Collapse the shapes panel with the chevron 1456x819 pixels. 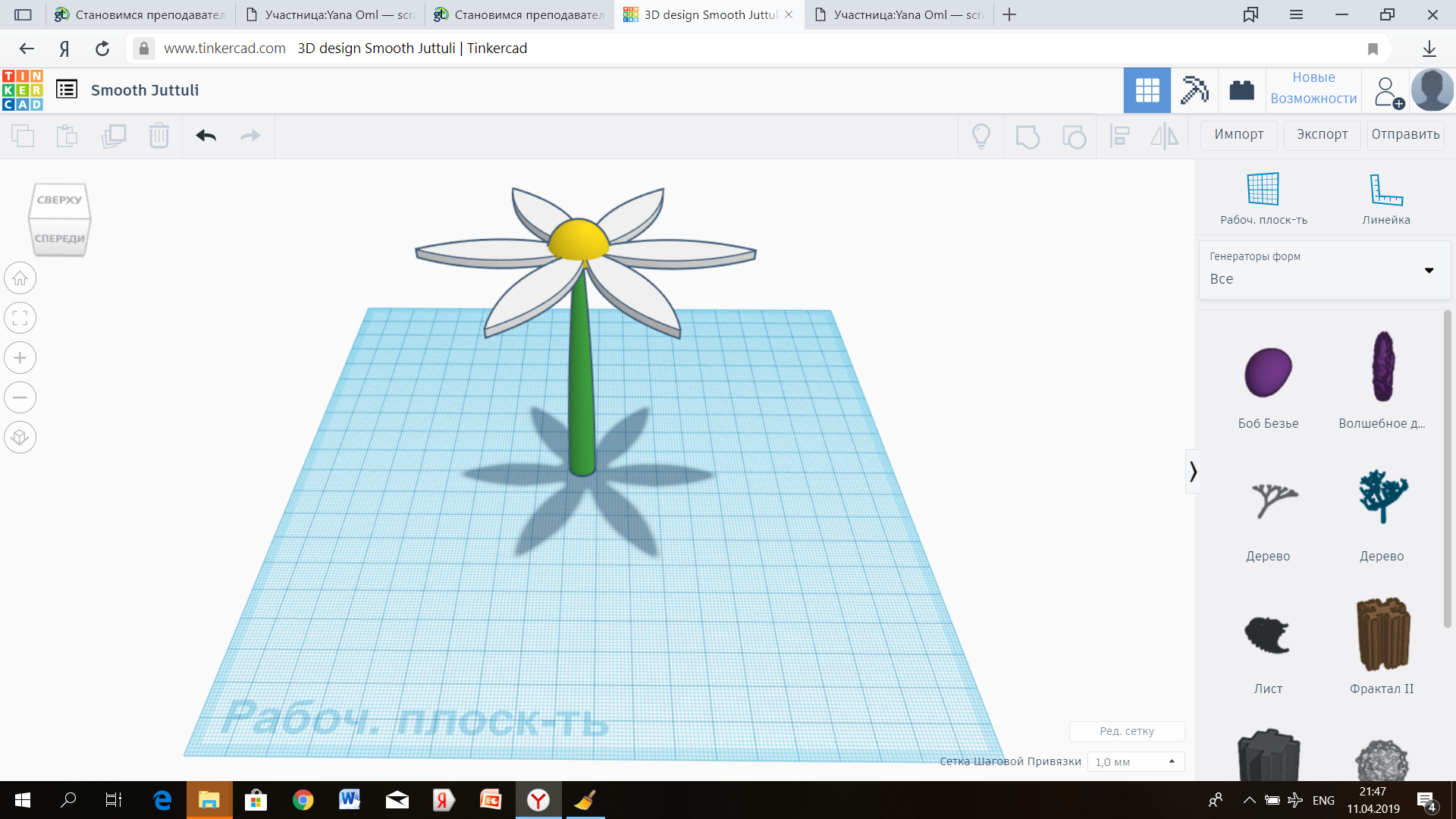(1193, 472)
